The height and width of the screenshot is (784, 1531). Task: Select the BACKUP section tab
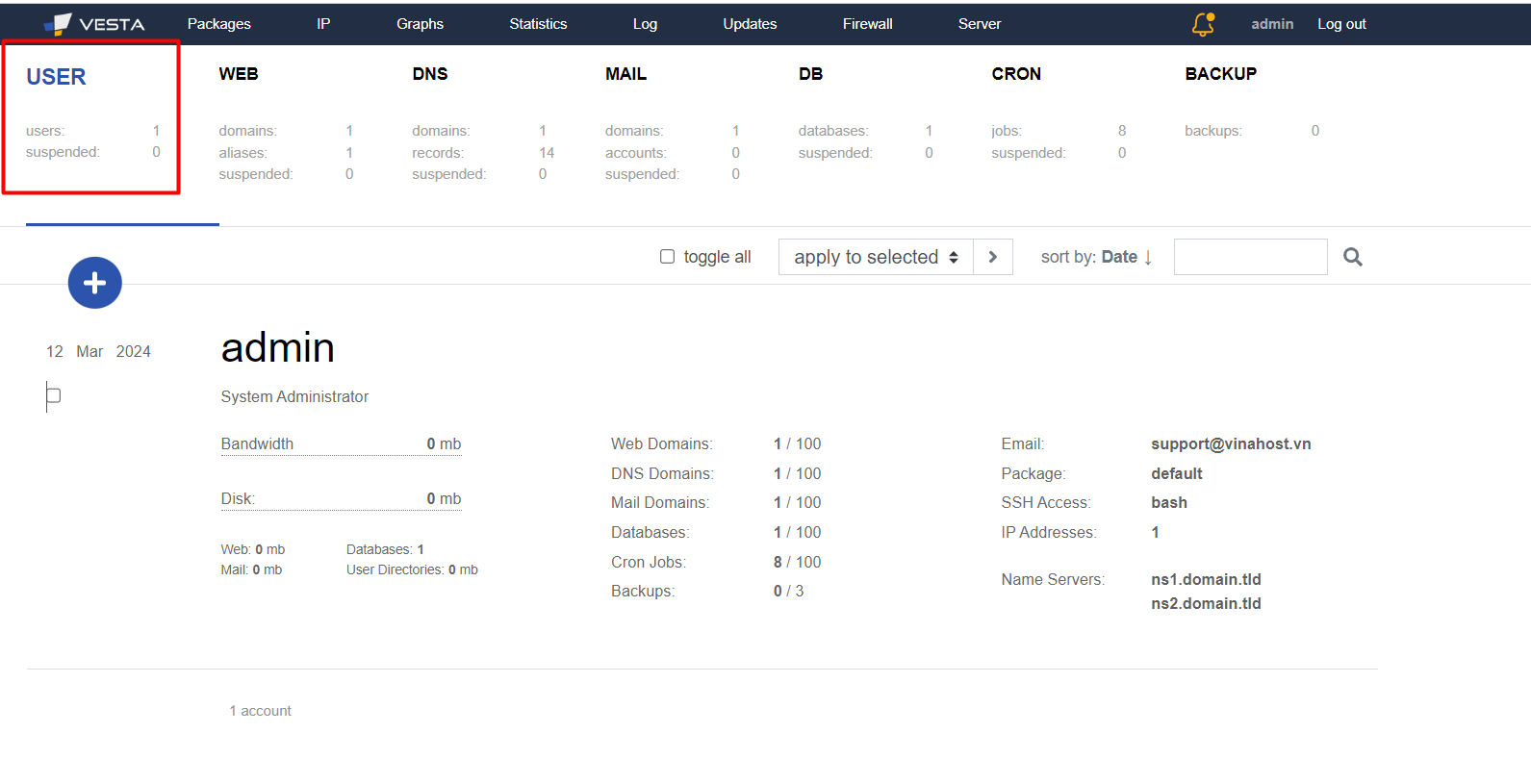pos(1220,74)
